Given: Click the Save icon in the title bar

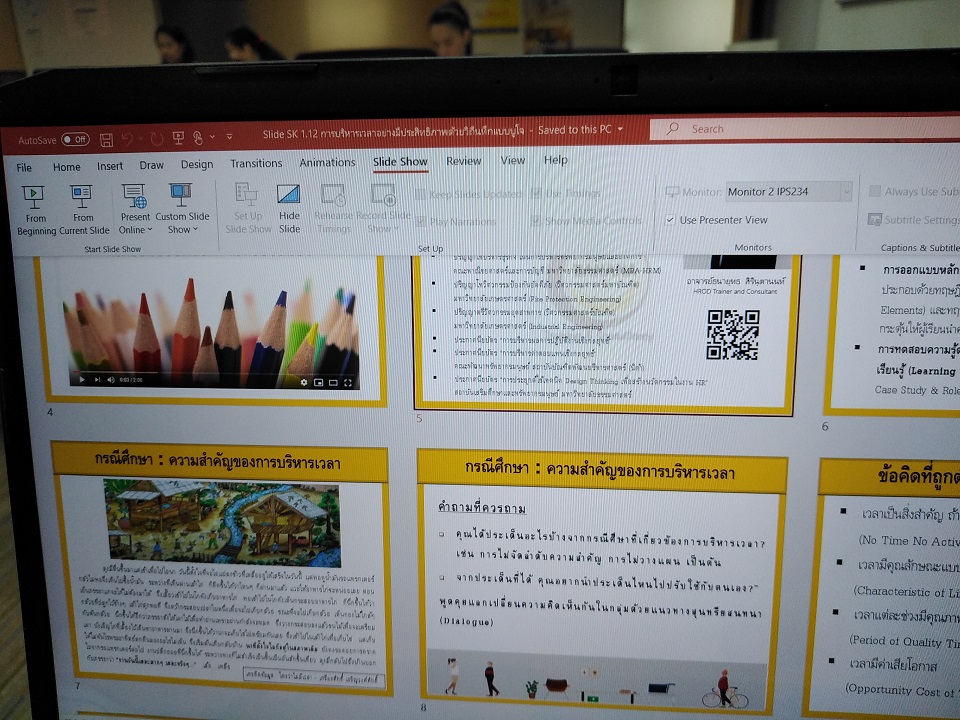Looking at the screenshot, I should [107, 140].
